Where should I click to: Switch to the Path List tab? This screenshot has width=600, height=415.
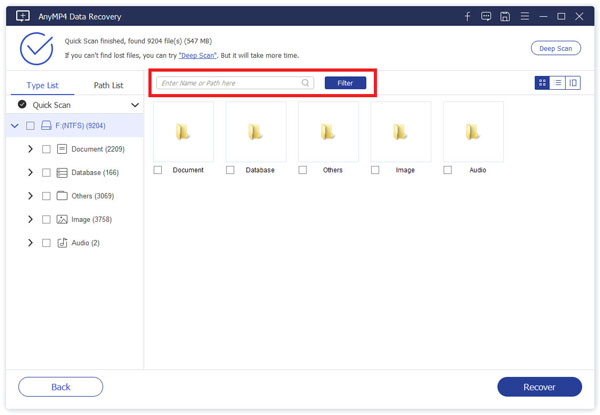pos(107,86)
